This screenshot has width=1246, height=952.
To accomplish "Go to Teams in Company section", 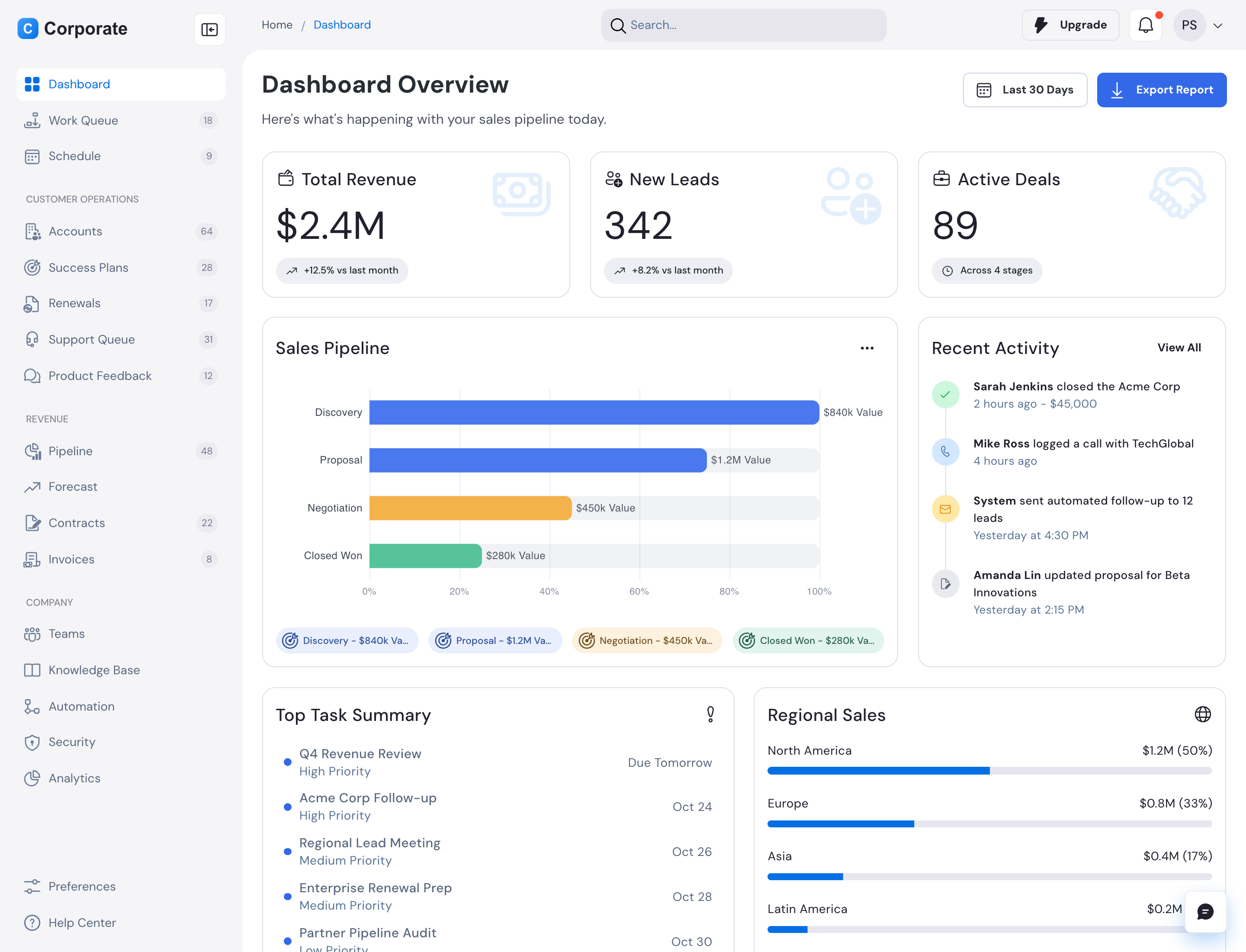I will coord(121,634).
